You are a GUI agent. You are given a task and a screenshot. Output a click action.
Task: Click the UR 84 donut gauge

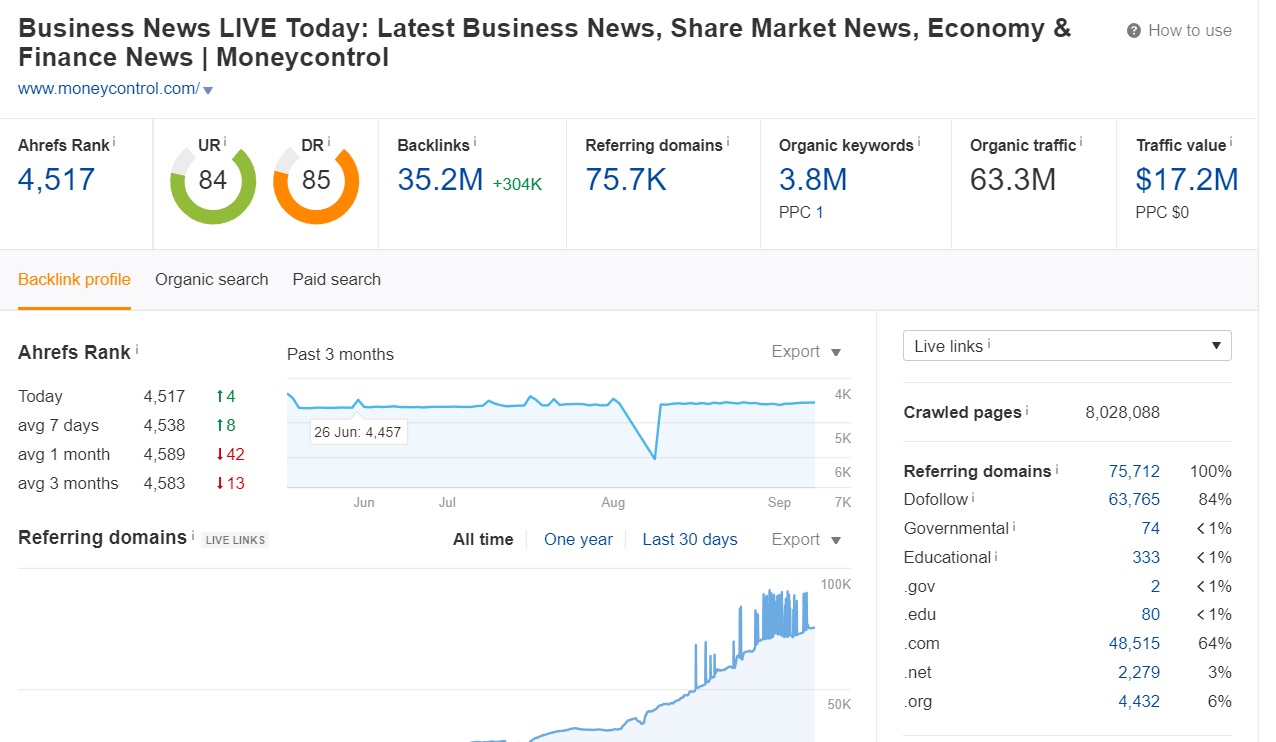pos(213,181)
